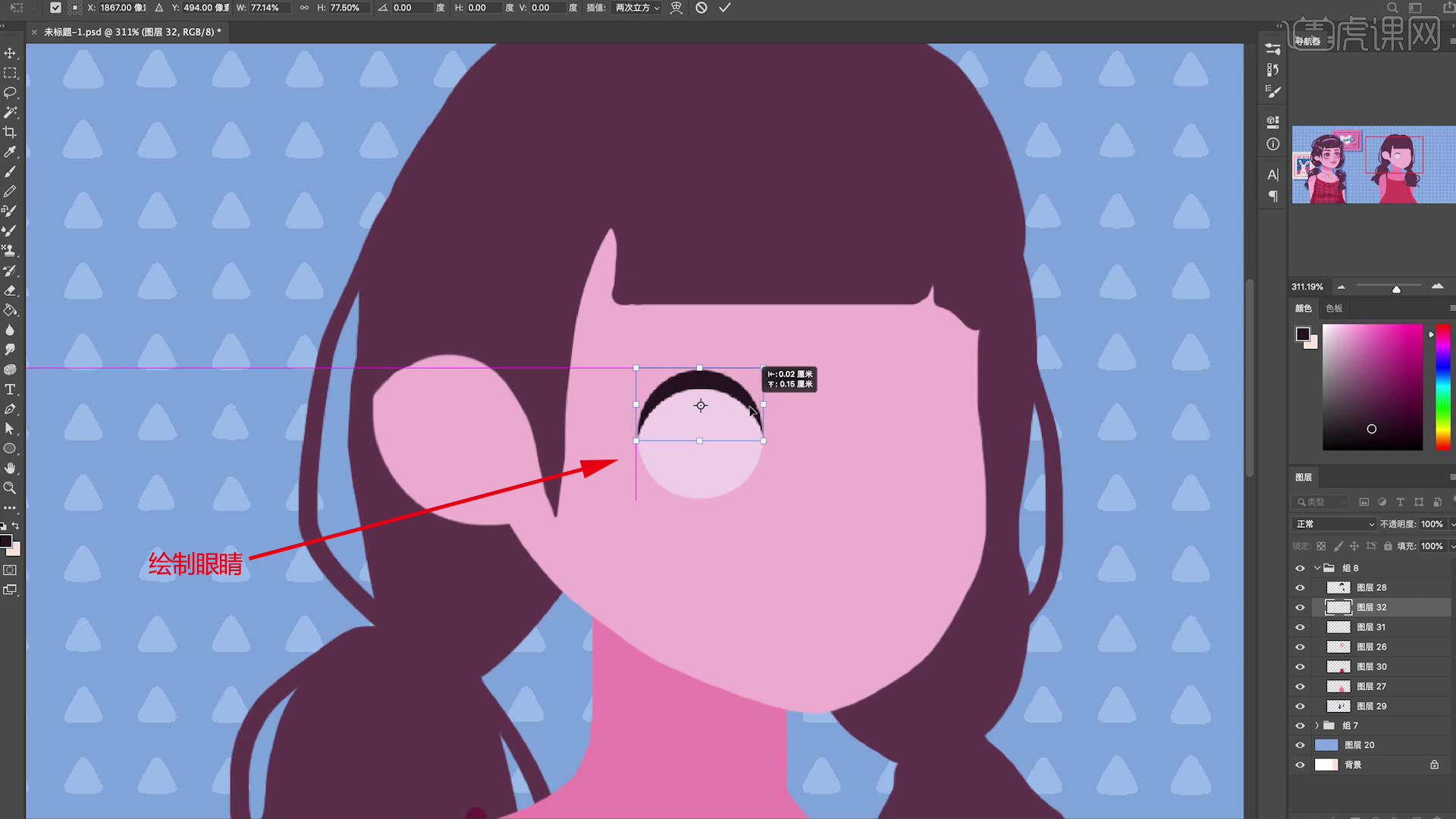Toggle visibility of the 背景 layer
The height and width of the screenshot is (819, 1456).
[1300, 764]
